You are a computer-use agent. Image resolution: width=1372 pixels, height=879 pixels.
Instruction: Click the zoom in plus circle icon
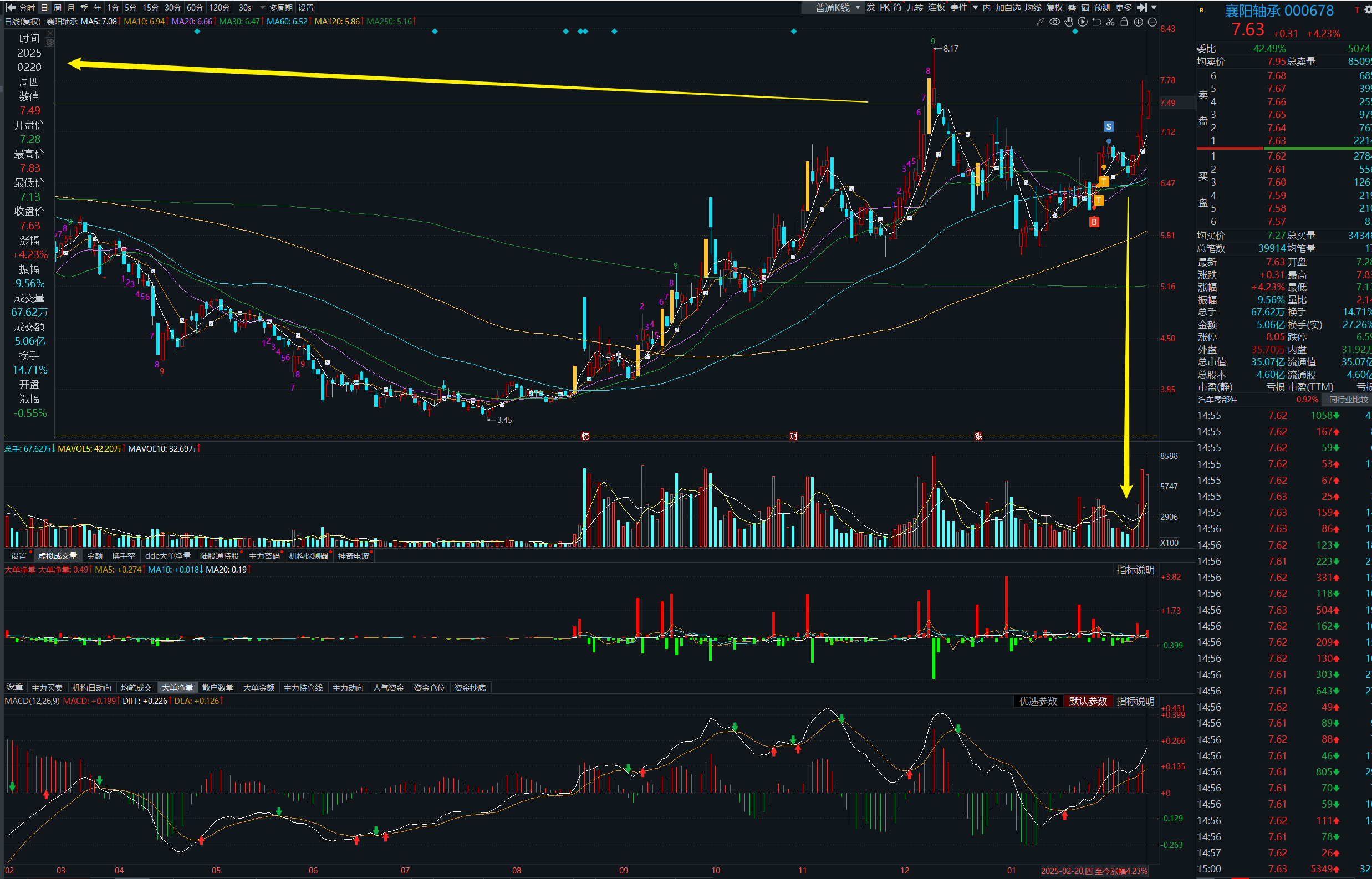(1138, 22)
